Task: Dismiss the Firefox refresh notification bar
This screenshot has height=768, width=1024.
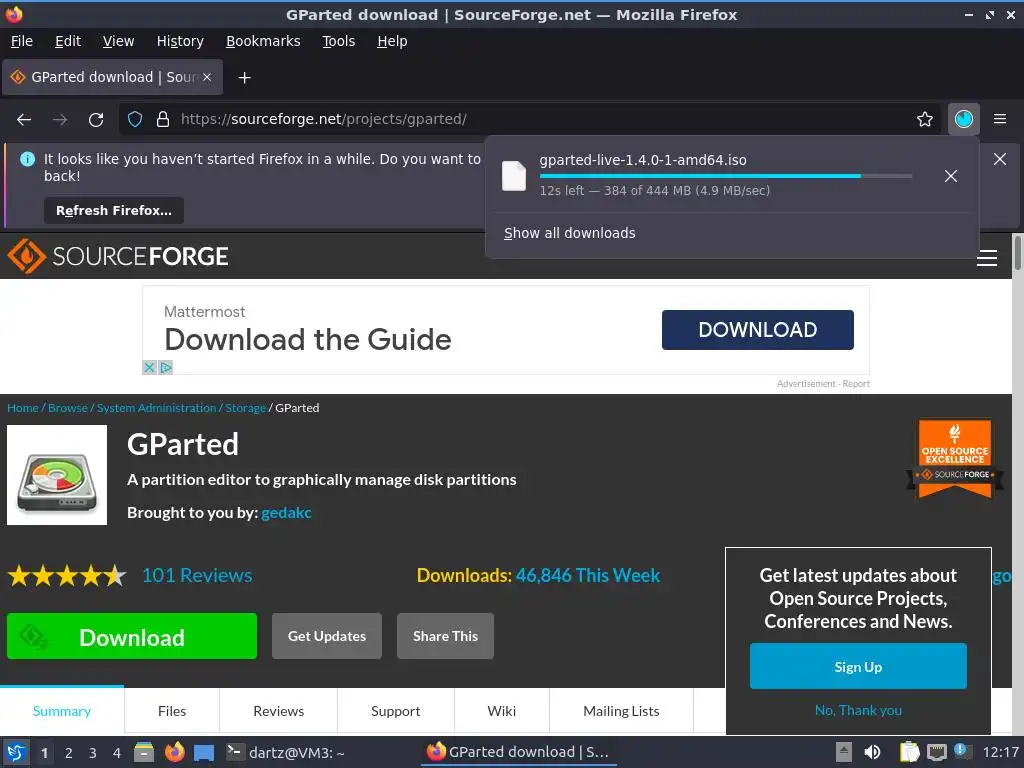Action: click(1000, 159)
